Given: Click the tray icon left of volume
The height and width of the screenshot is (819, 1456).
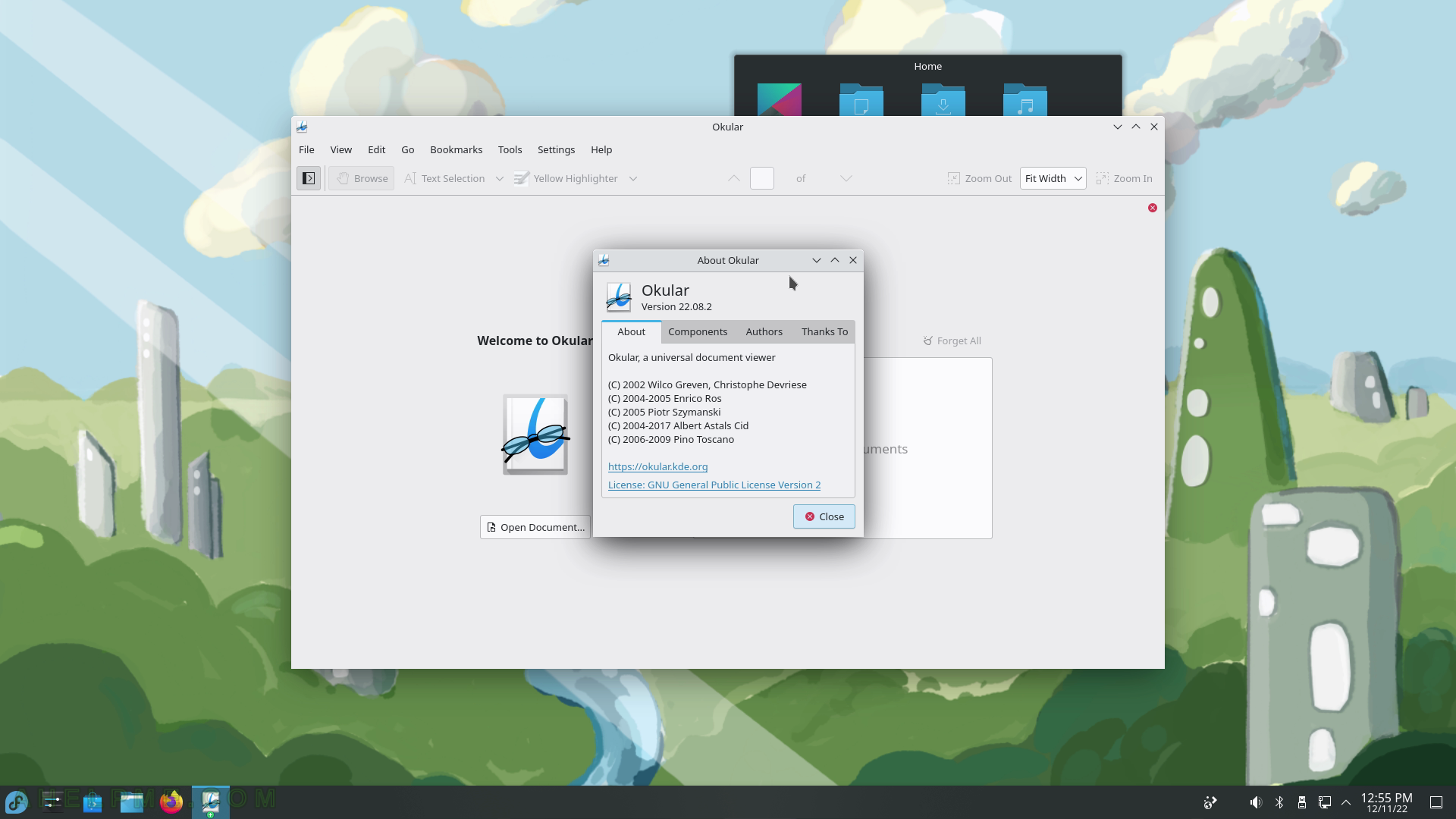Looking at the screenshot, I should tap(1210, 802).
